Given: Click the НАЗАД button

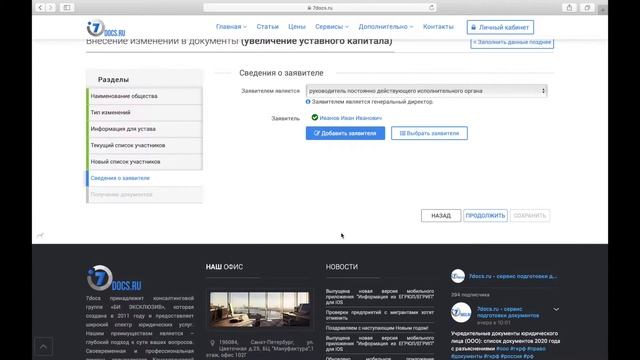Looking at the screenshot, I should tap(441, 216).
